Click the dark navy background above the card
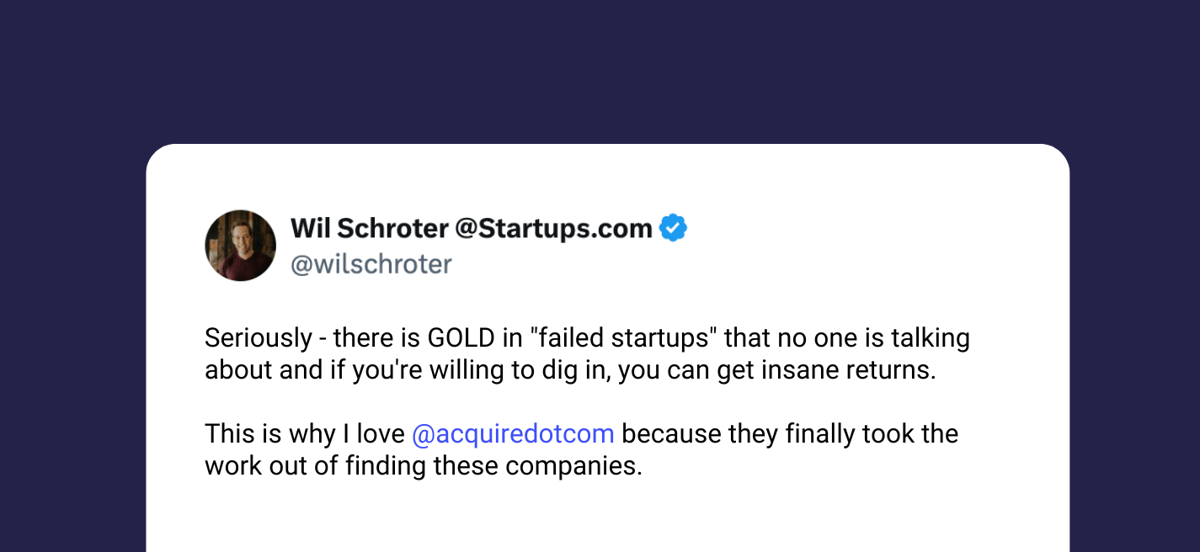 (600, 70)
